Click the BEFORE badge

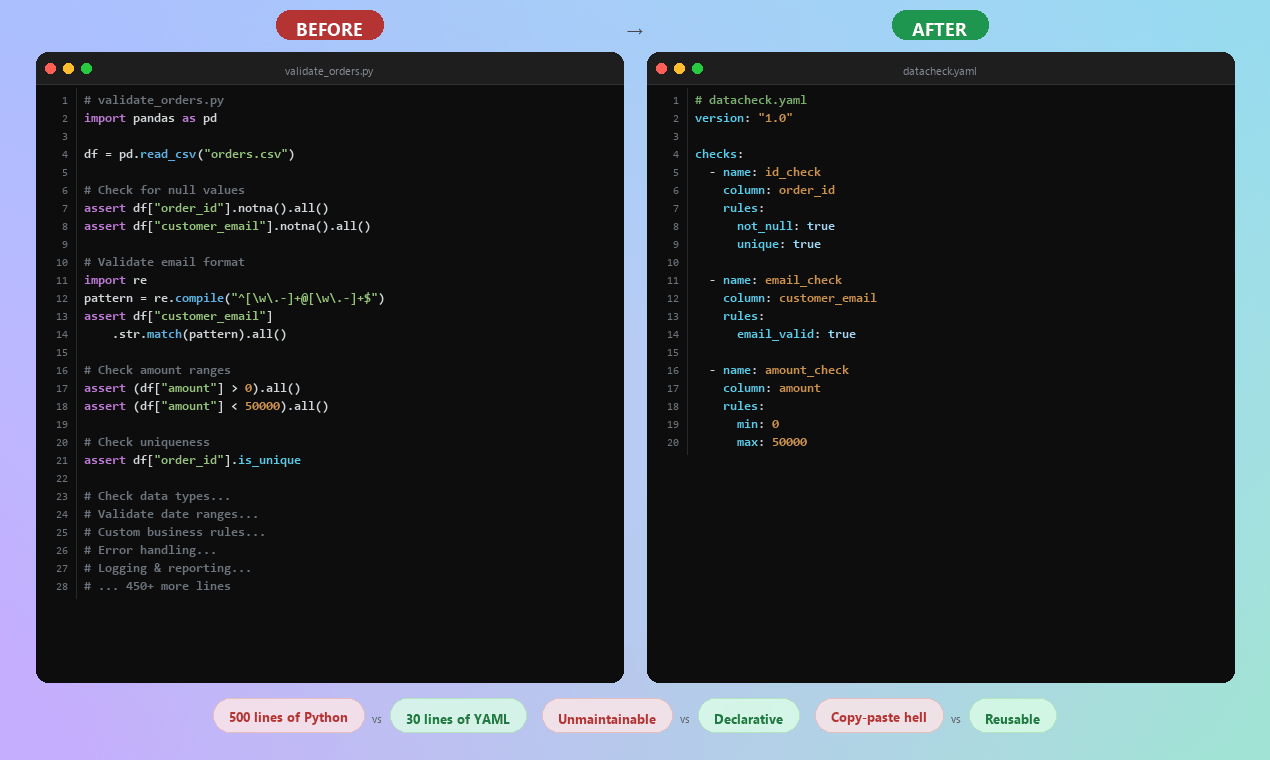click(x=330, y=25)
